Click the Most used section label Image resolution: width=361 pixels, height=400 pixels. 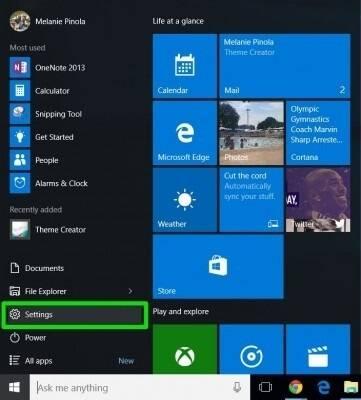click(x=27, y=48)
